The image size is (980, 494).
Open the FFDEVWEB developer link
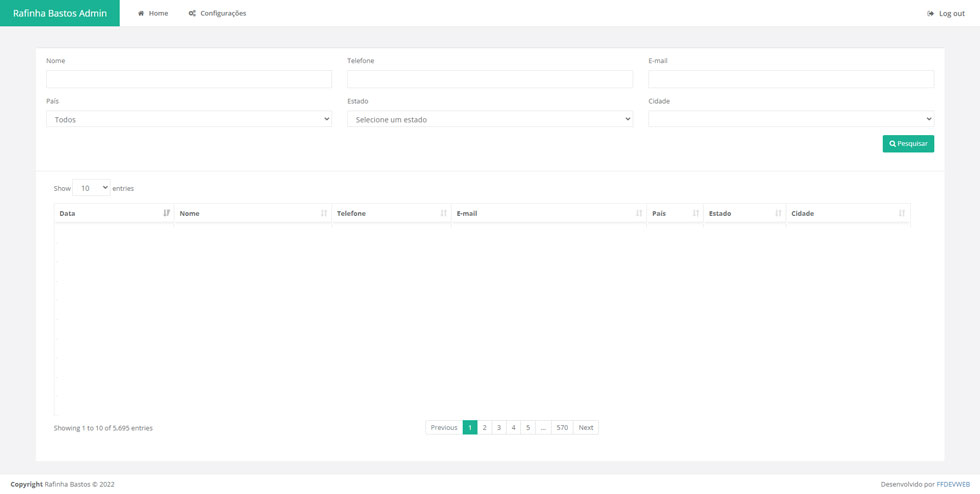coord(953,484)
